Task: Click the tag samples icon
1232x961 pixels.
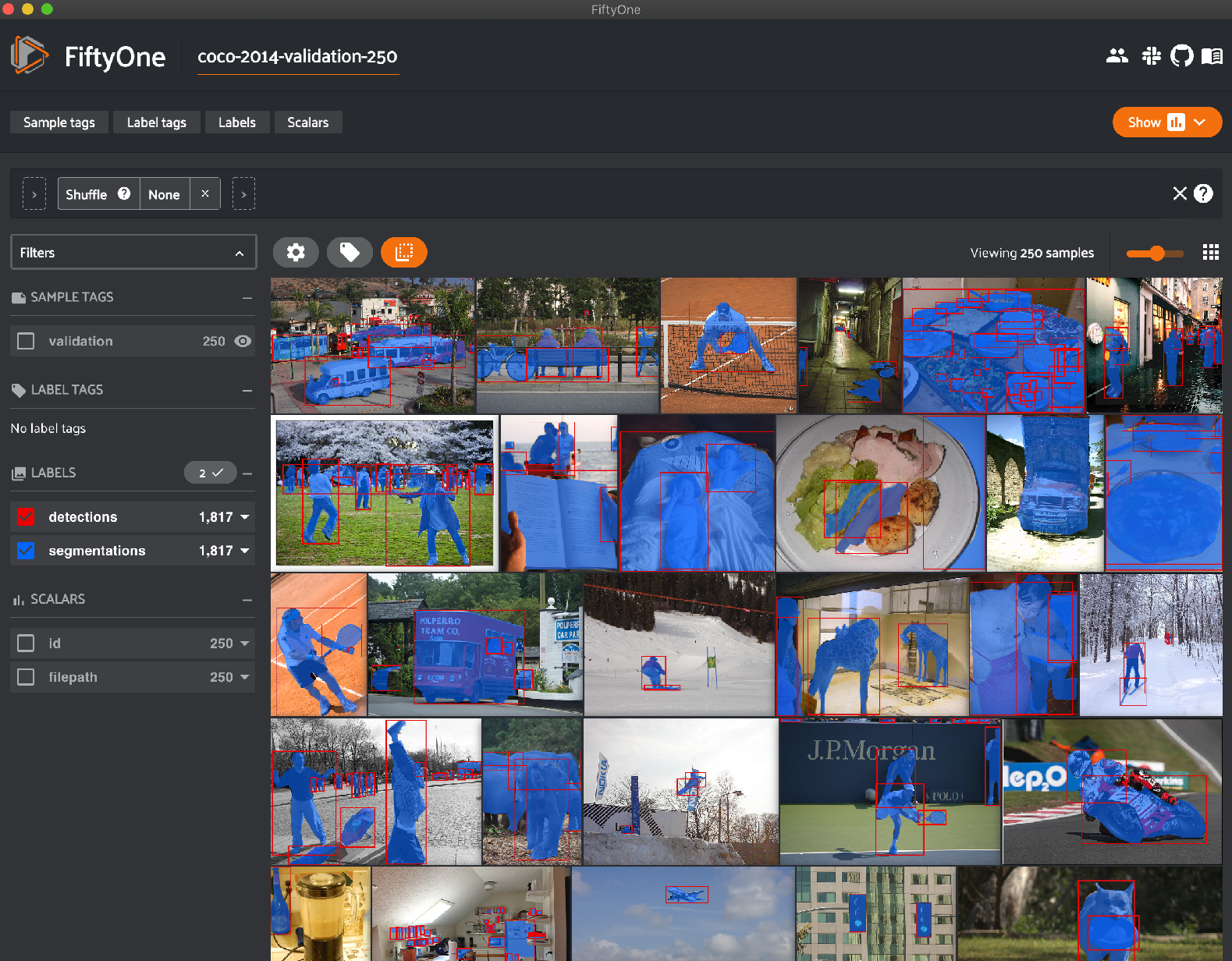Action: (x=350, y=252)
